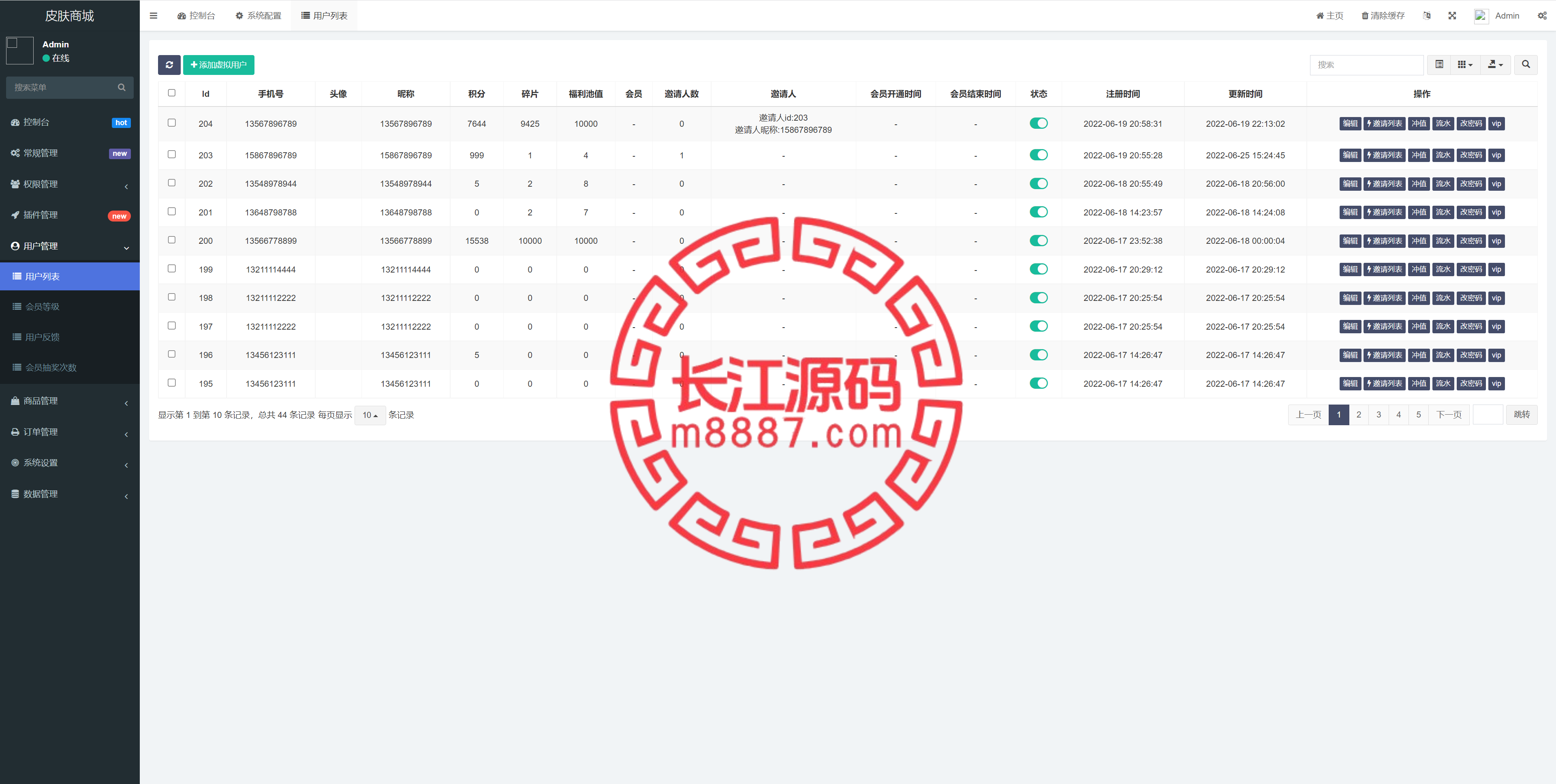Open the settings gears icon top right
The height and width of the screenshot is (784, 1556).
click(1542, 16)
